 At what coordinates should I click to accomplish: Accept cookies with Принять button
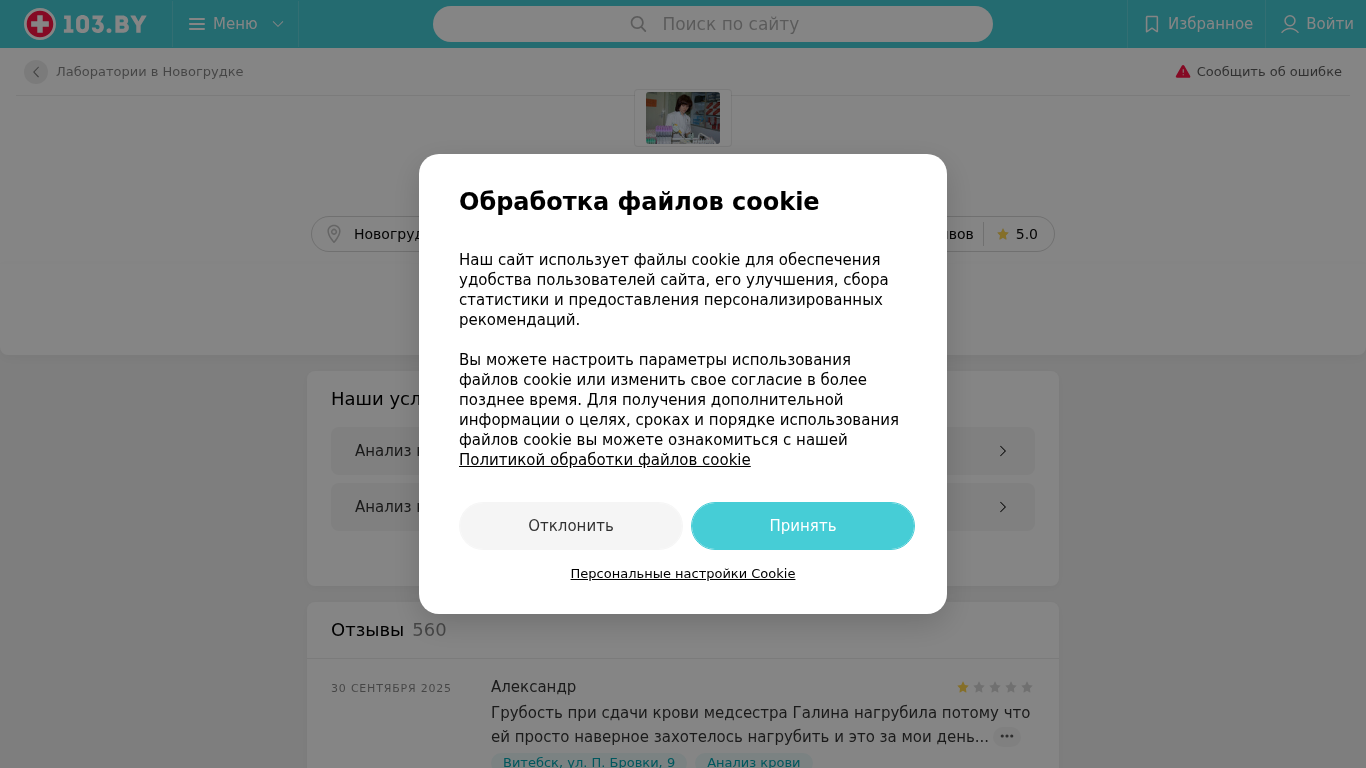(803, 526)
